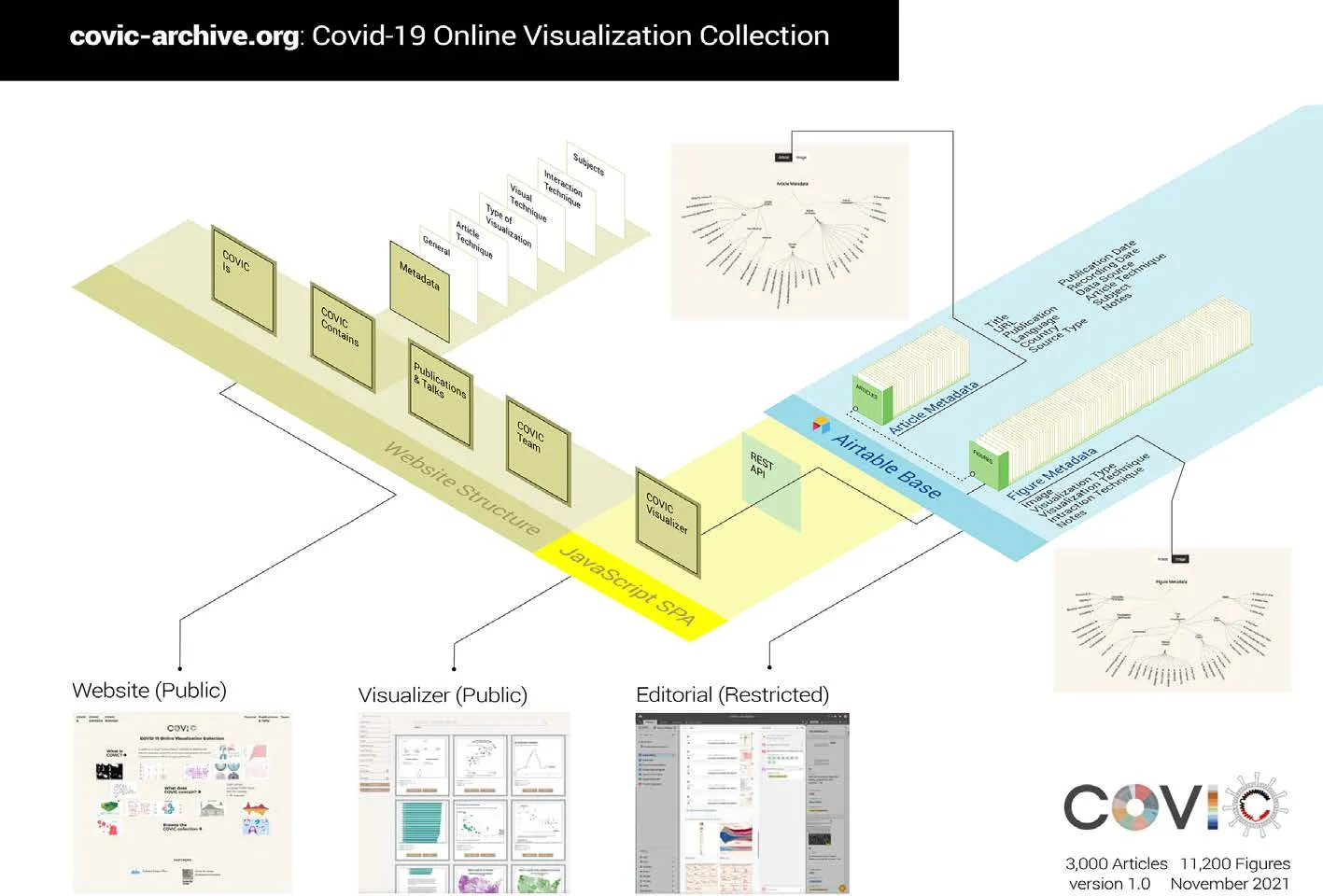Click the "Editorial (Restricted)" heading

(x=732, y=694)
